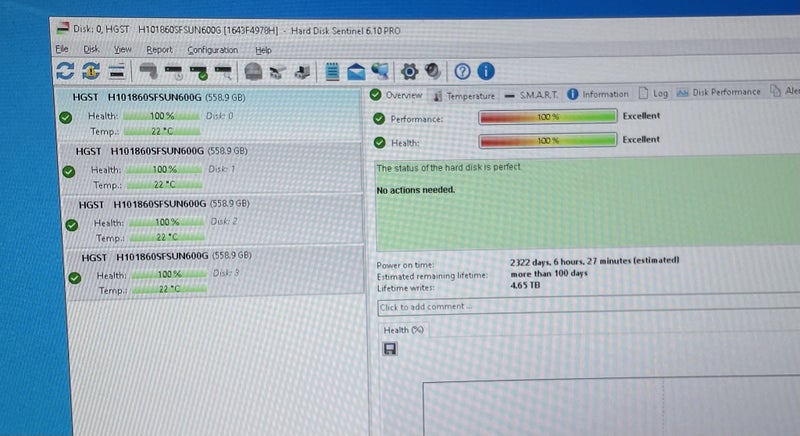Select the Health (%) graph tab
Image resolution: width=800 pixels, height=436 pixels.
pyautogui.click(x=403, y=330)
